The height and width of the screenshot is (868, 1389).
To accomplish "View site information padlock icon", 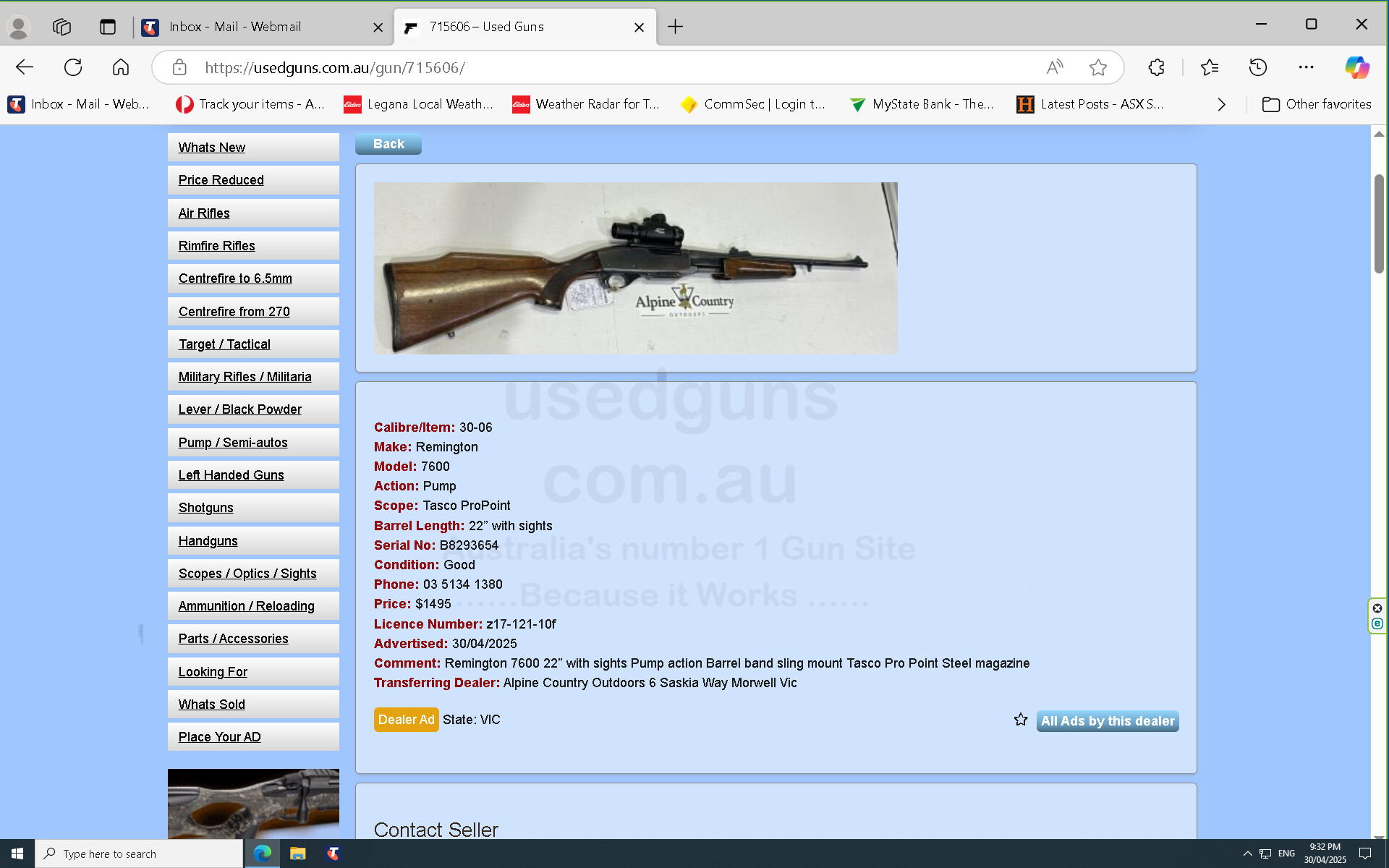I will (x=179, y=67).
